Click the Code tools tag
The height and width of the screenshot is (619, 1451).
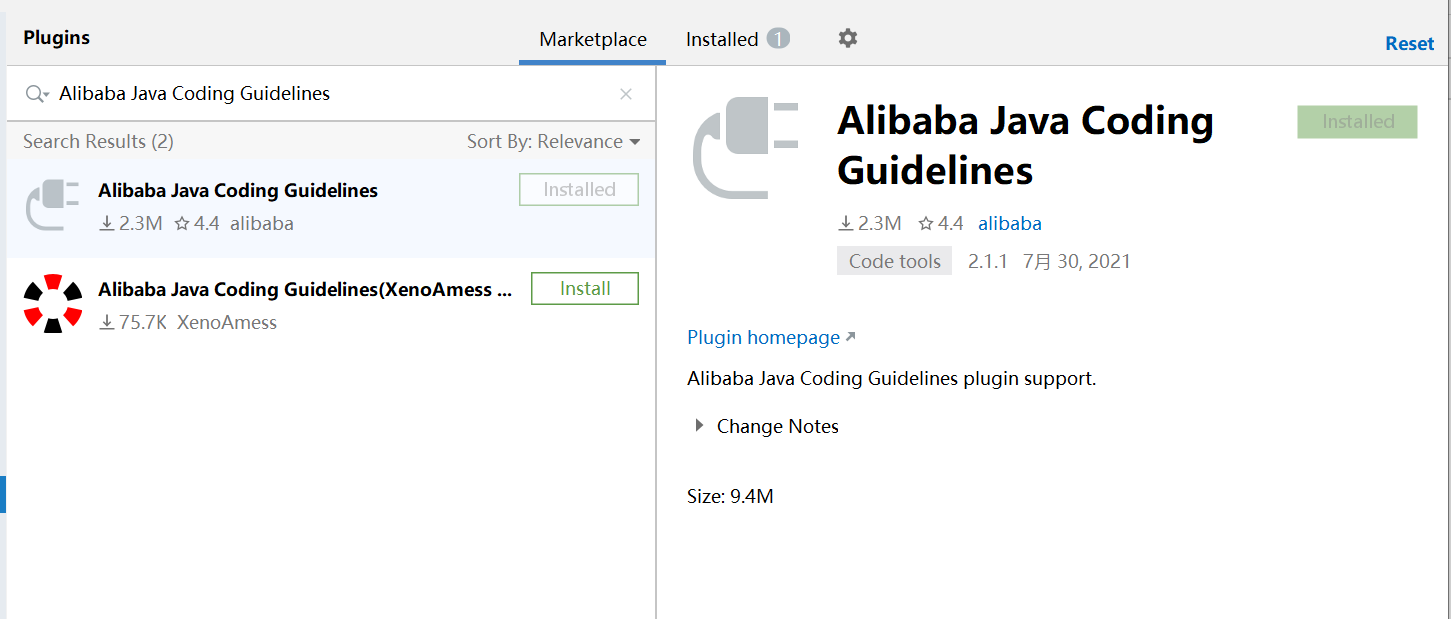coord(895,262)
